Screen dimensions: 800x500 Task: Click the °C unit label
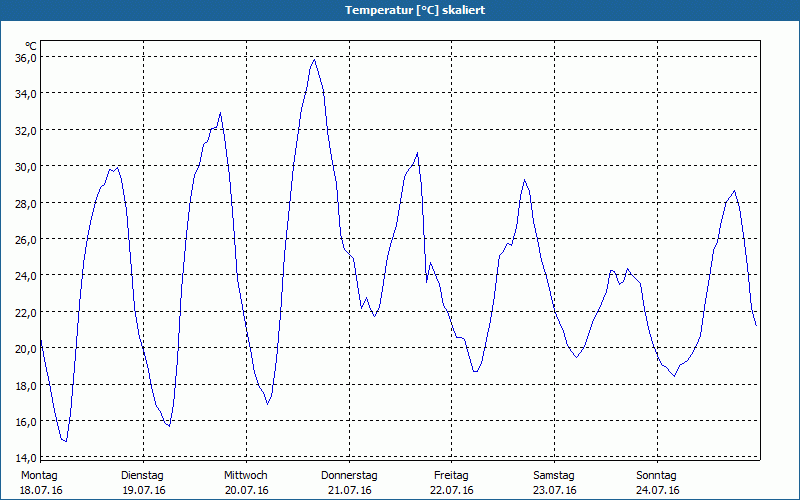(31, 46)
